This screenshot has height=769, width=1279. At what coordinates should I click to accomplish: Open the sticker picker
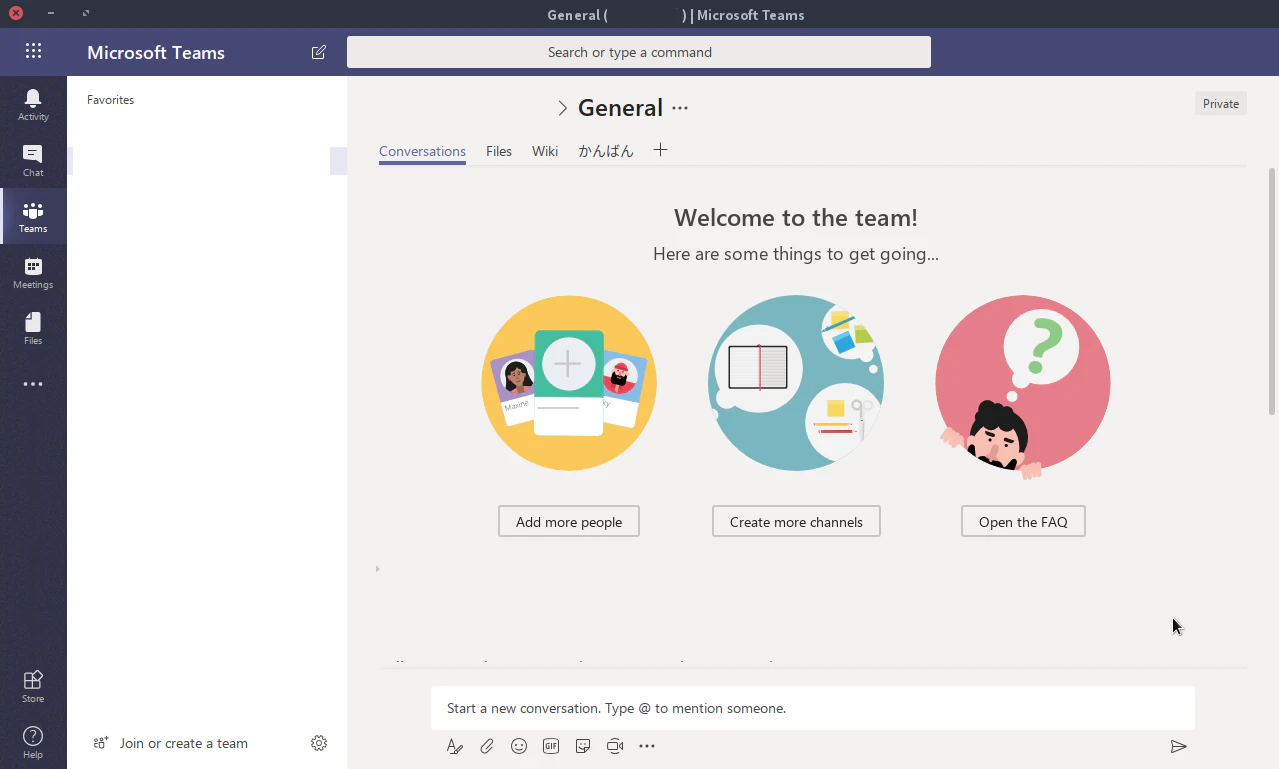[583, 746]
